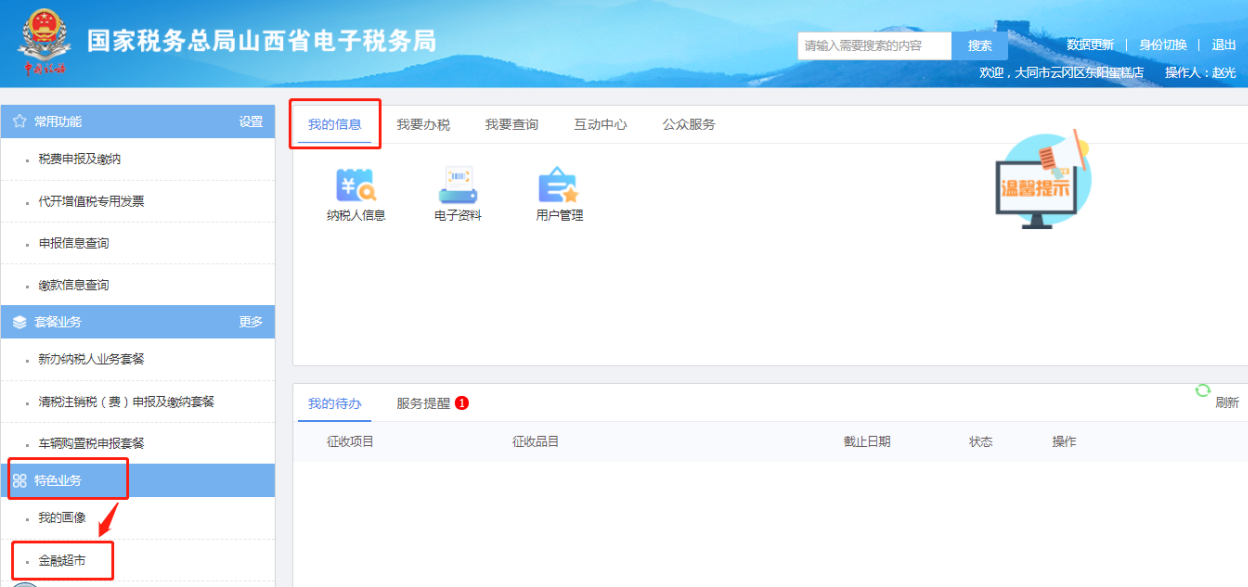
Task: Switch to the 互动中心 tab
Action: pos(600,124)
